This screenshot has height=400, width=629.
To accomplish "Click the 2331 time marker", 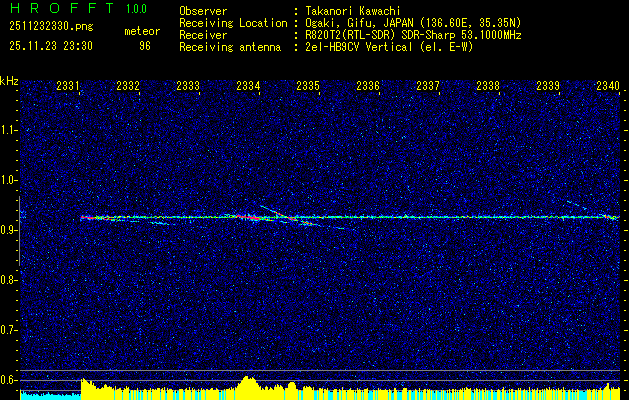I will click(x=68, y=85).
